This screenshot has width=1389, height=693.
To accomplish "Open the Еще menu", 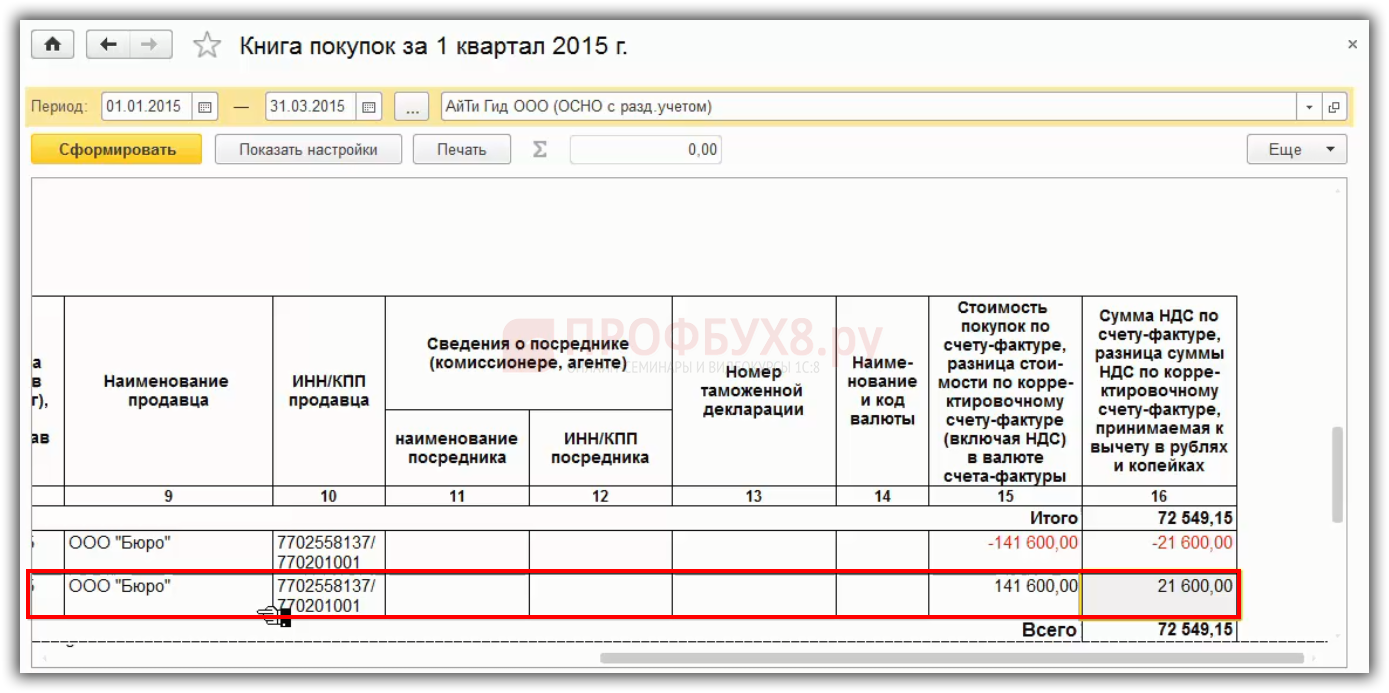I will coord(1296,150).
